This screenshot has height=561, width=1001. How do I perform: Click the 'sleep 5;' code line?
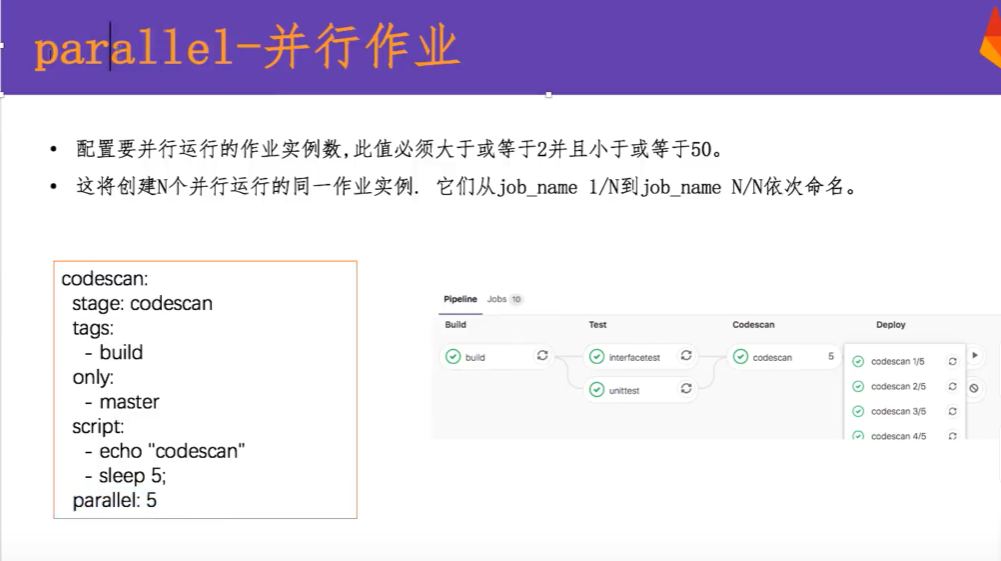(126, 475)
